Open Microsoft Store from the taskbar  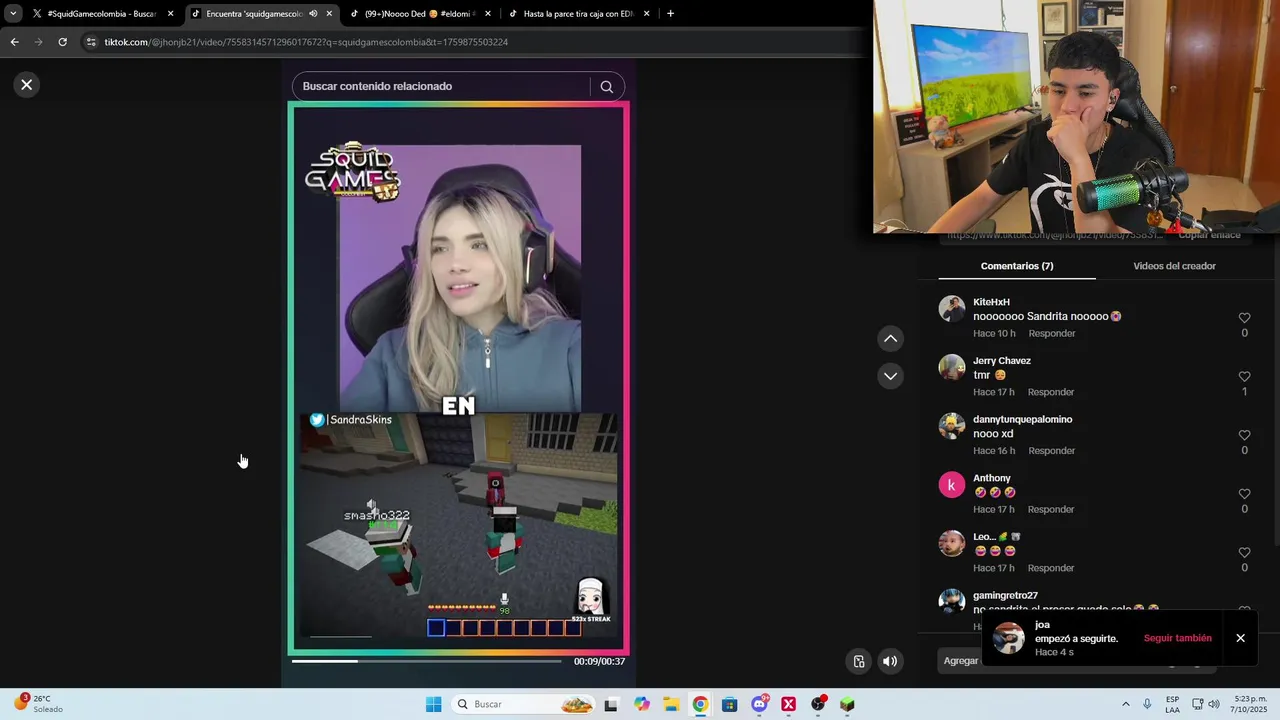pos(729,704)
